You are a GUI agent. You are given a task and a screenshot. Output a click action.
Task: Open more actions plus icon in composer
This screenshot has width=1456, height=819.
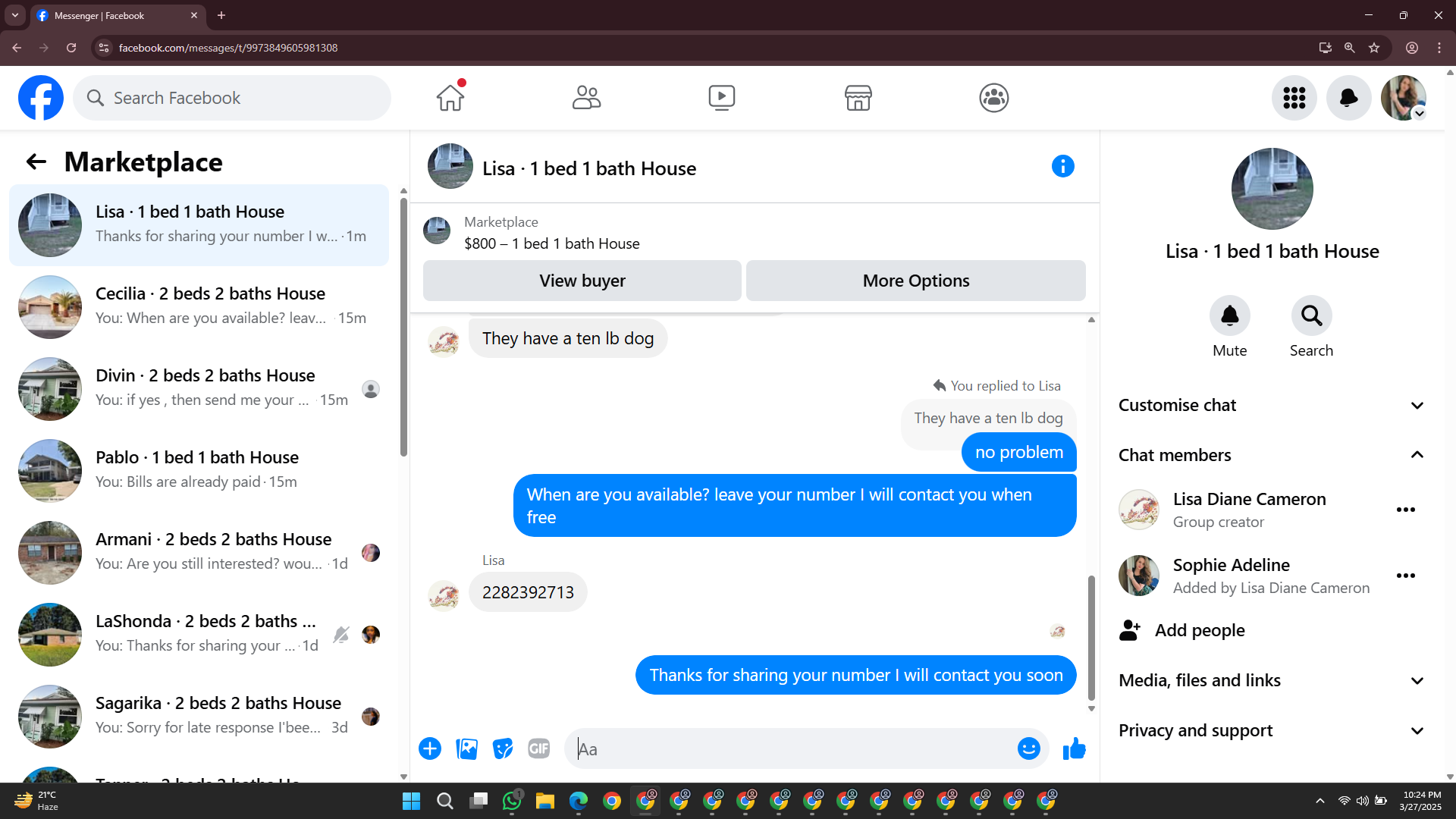(x=430, y=748)
